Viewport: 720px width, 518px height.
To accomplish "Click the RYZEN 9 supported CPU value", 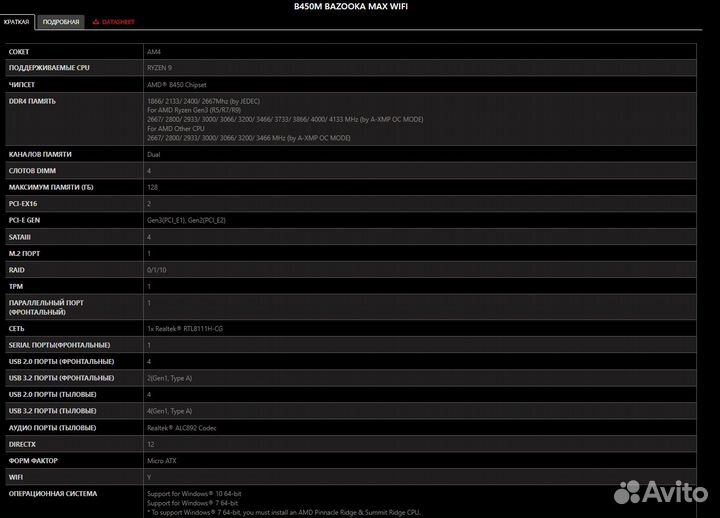I will coord(160,67).
